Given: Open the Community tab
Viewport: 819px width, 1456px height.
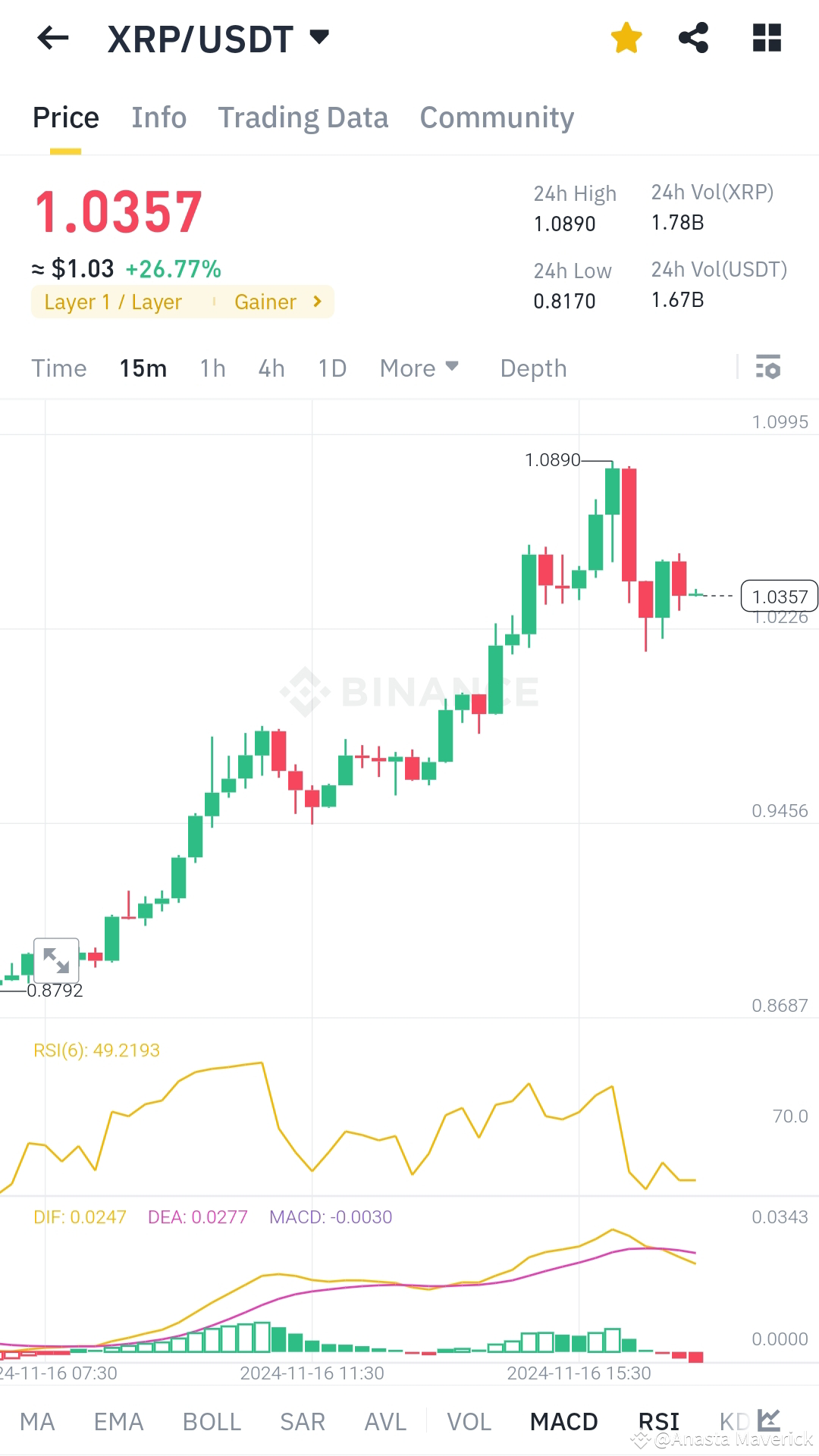Looking at the screenshot, I should [x=496, y=117].
